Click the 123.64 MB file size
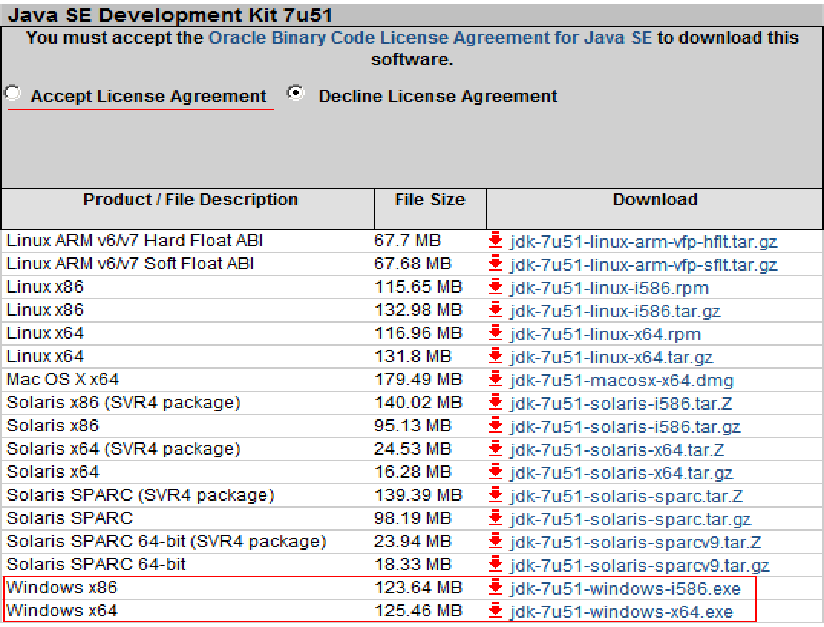 [x=418, y=587]
